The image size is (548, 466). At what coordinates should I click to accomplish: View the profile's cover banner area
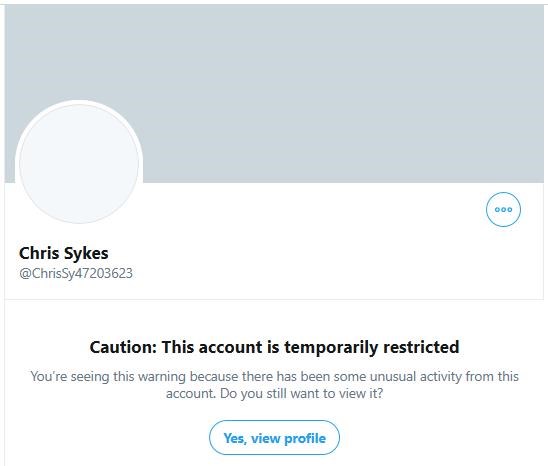pyautogui.click(x=274, y=93)
